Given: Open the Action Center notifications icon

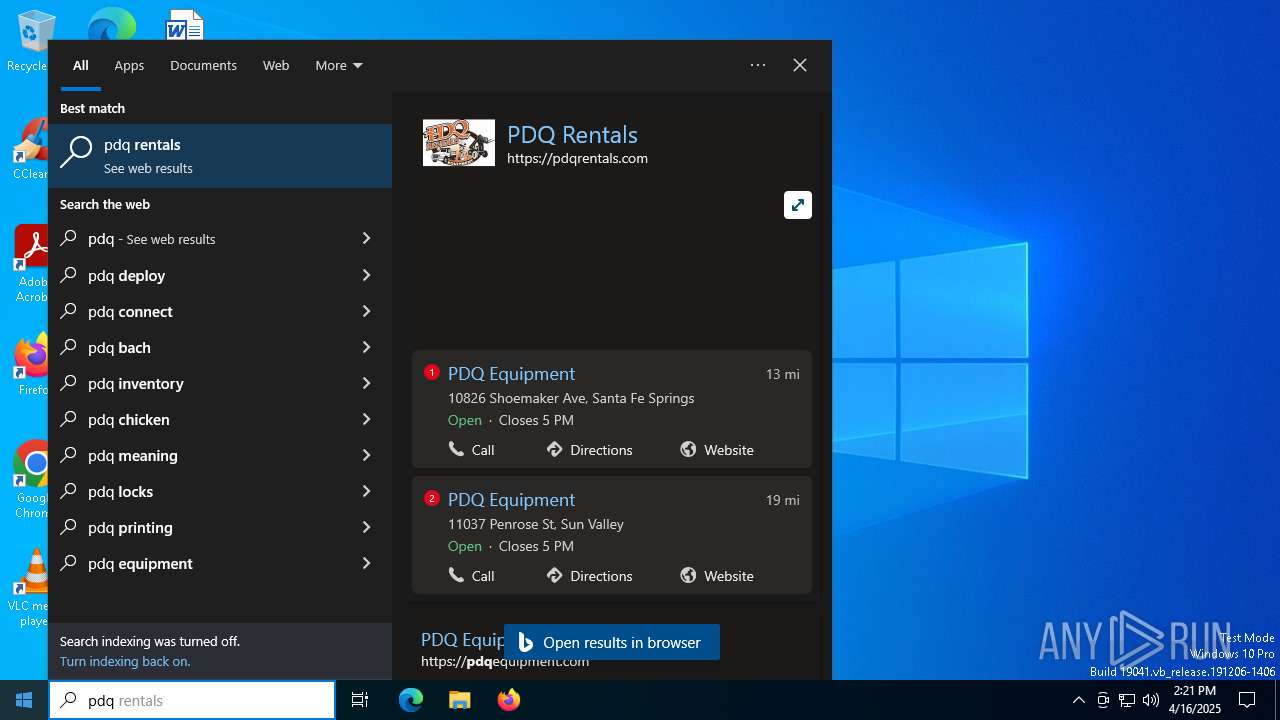Looking at the screenshot, I should pyautogui.click(x=1247, y=700).
